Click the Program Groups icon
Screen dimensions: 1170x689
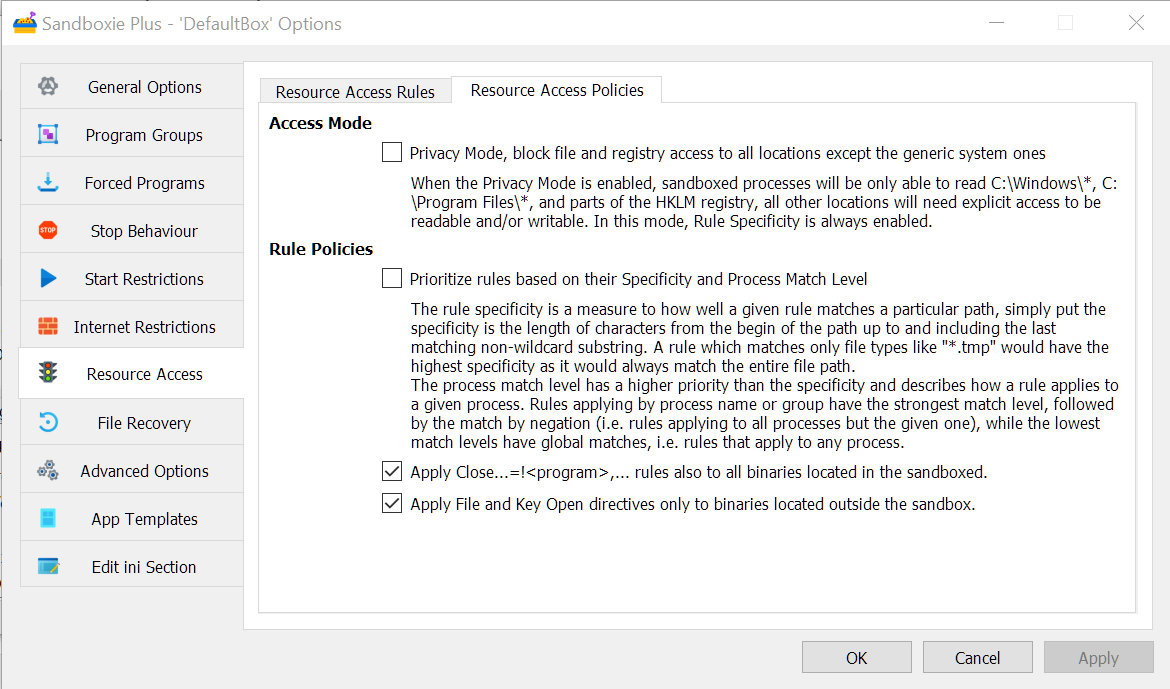48,135
